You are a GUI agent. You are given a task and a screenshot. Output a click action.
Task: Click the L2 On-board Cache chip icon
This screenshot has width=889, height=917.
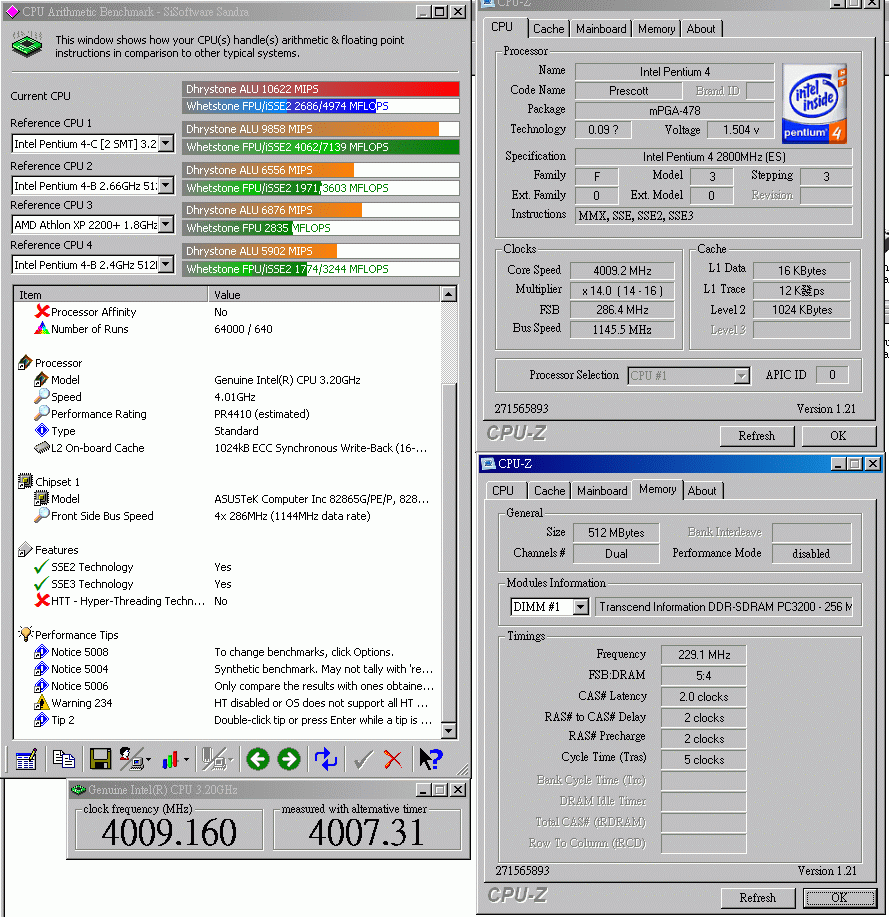[42, 447]
